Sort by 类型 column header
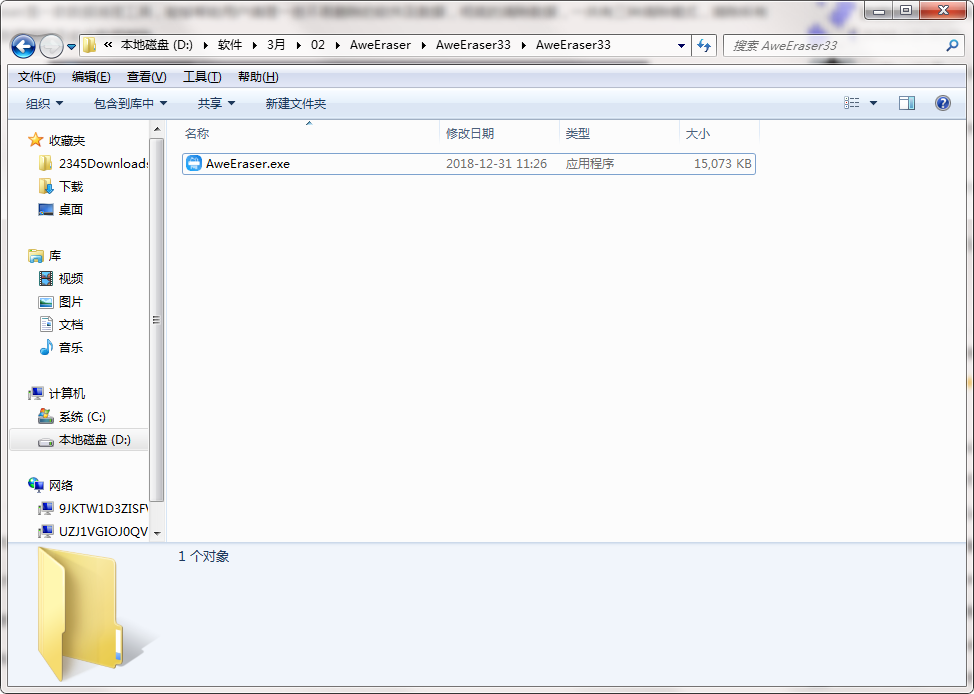 (x=619, y=134)
